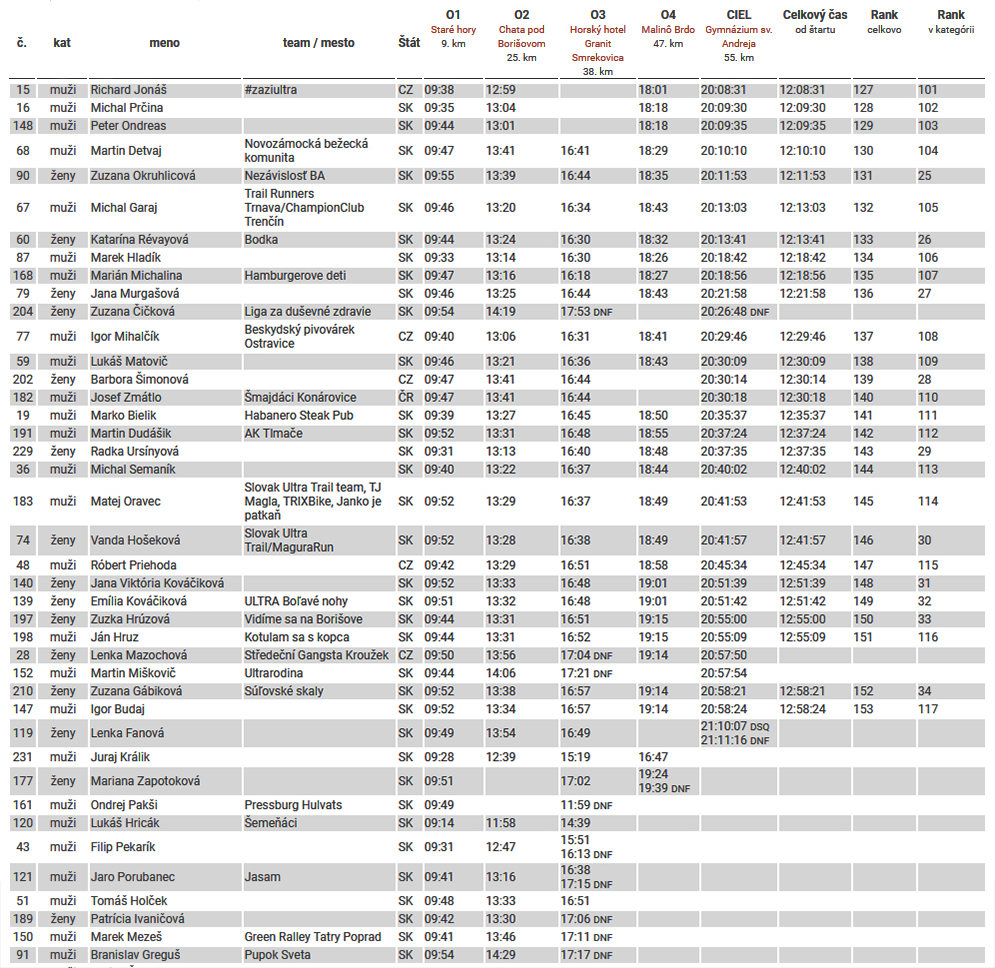Click the Štát column header
The height and width of the screenshot is (968, 995).
coord(408,43)
